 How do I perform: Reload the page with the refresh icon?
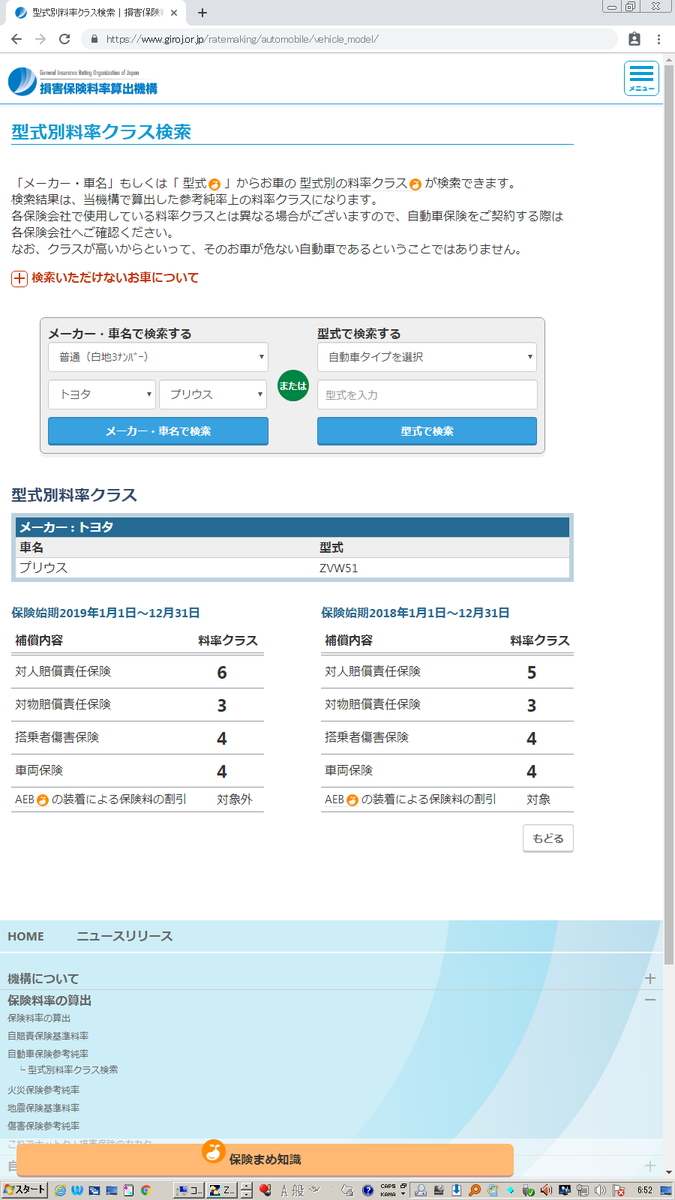(x=64, y=39)
